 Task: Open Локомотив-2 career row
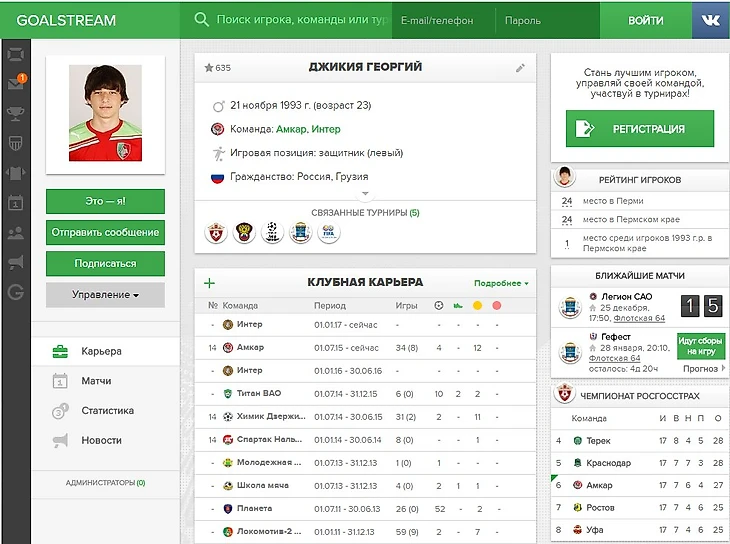(x=365, y=532)
